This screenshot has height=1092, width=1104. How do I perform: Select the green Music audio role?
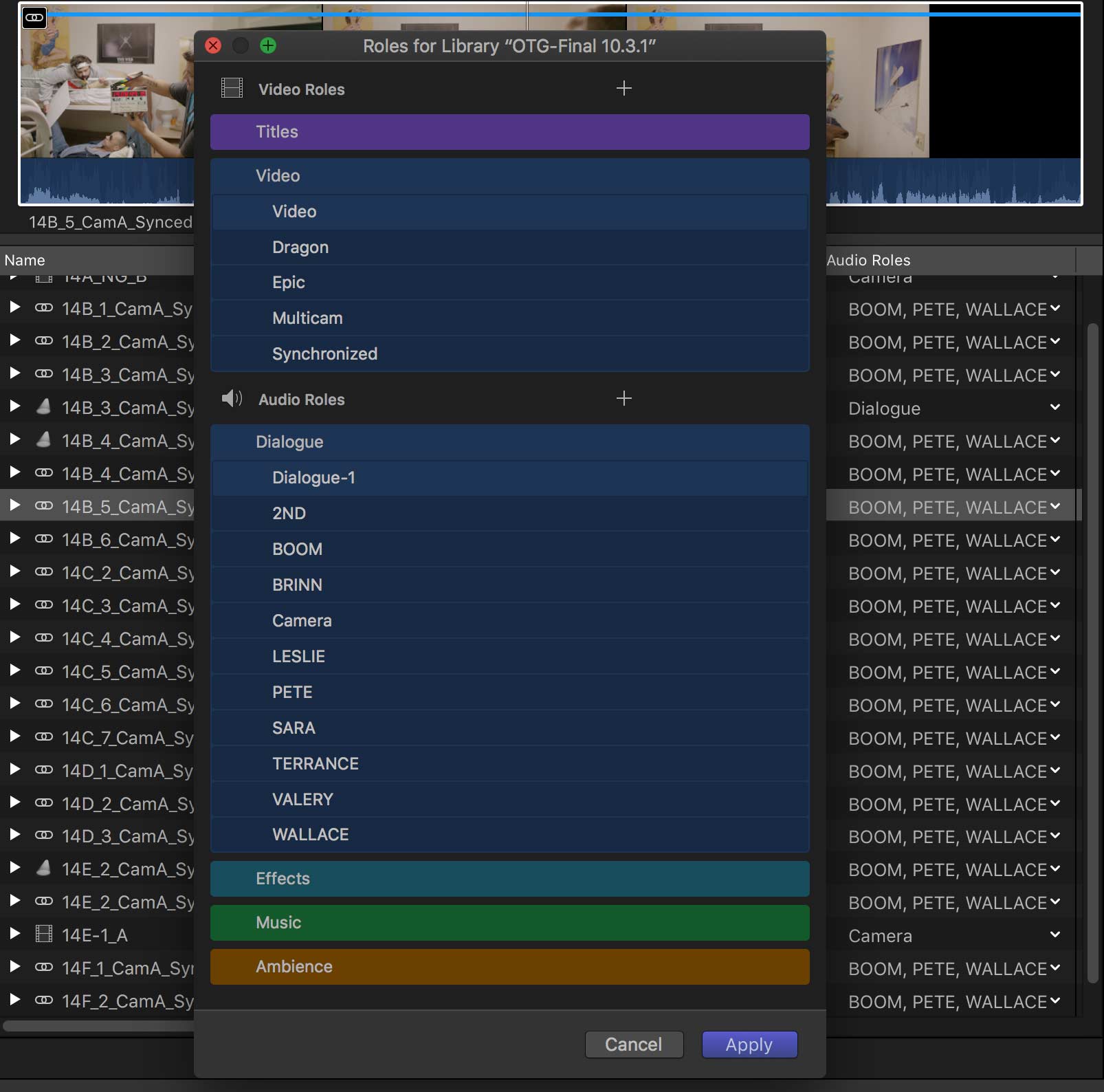pos(509,923)
